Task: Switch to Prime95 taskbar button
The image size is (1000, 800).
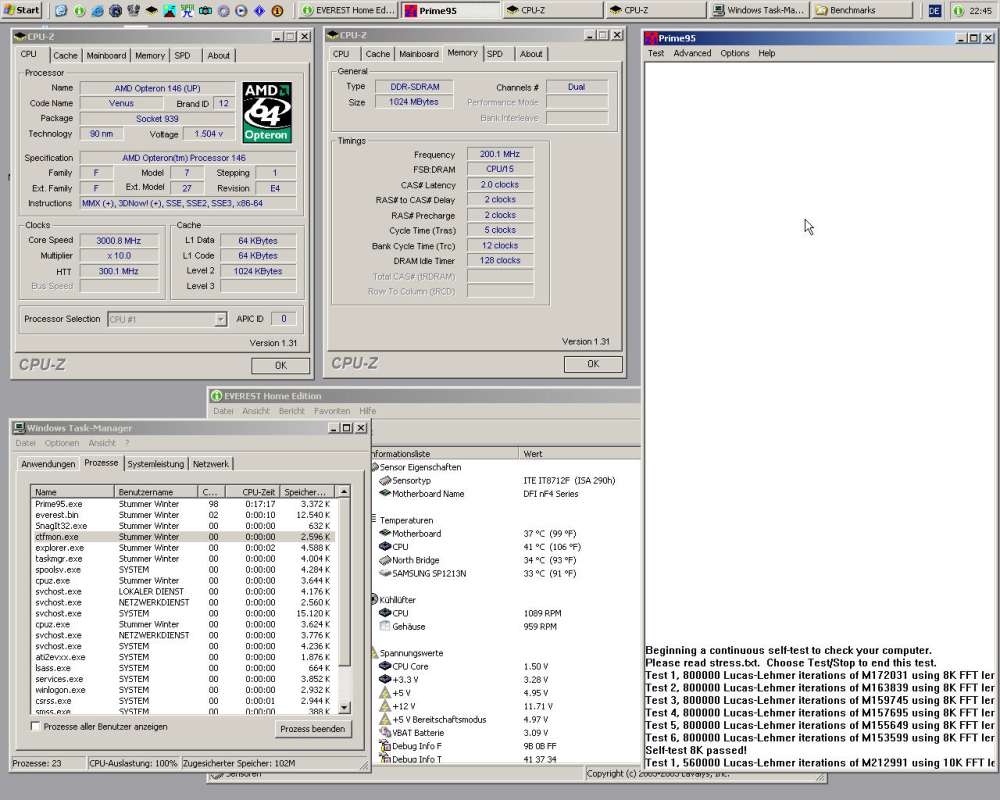Action: pos(450,10)
